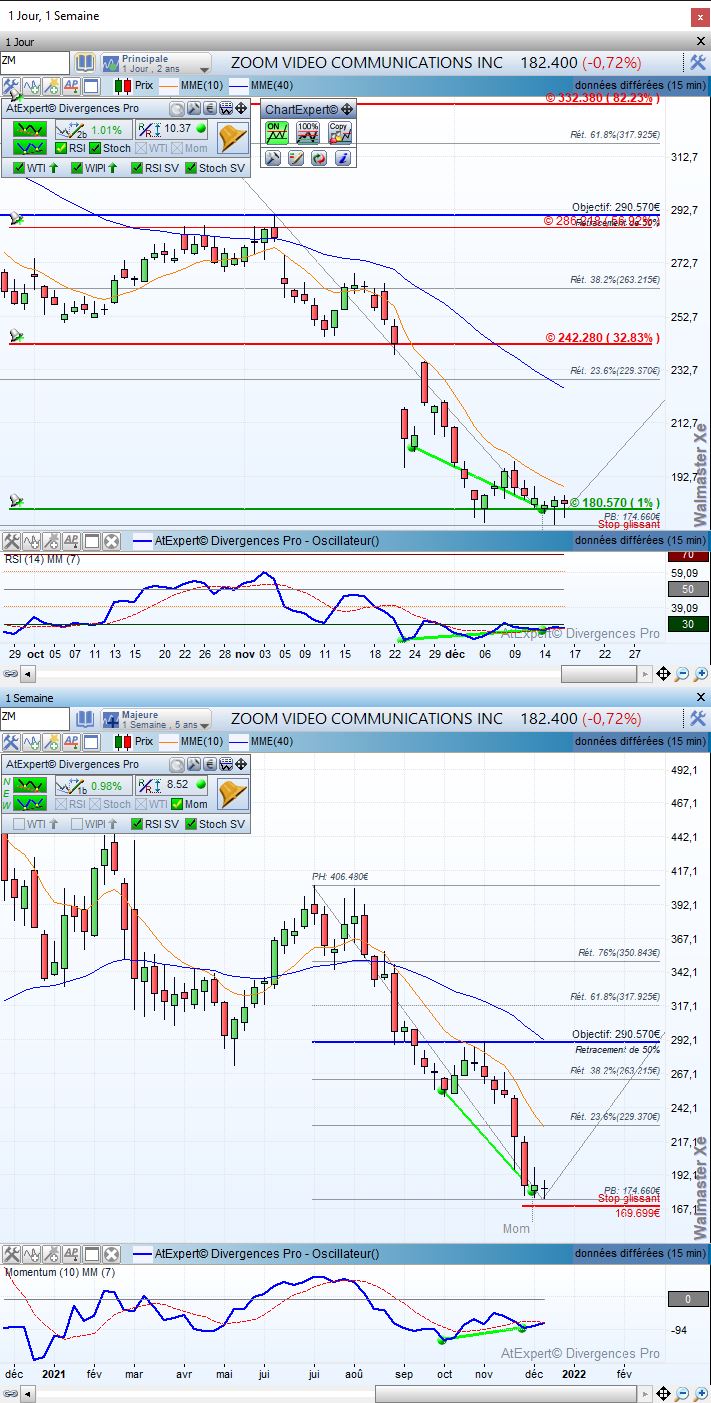Click ChartExpert pencil notes icon
This screenshot has width=711, height=1403.
pos(296,158)
